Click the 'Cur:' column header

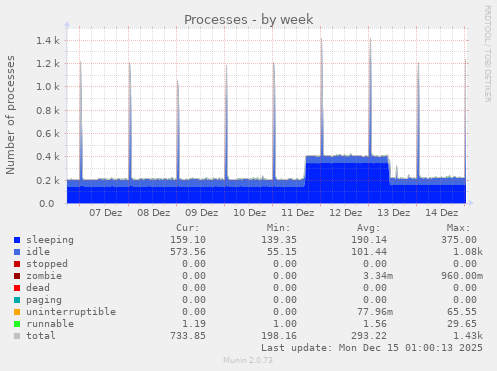188,228
